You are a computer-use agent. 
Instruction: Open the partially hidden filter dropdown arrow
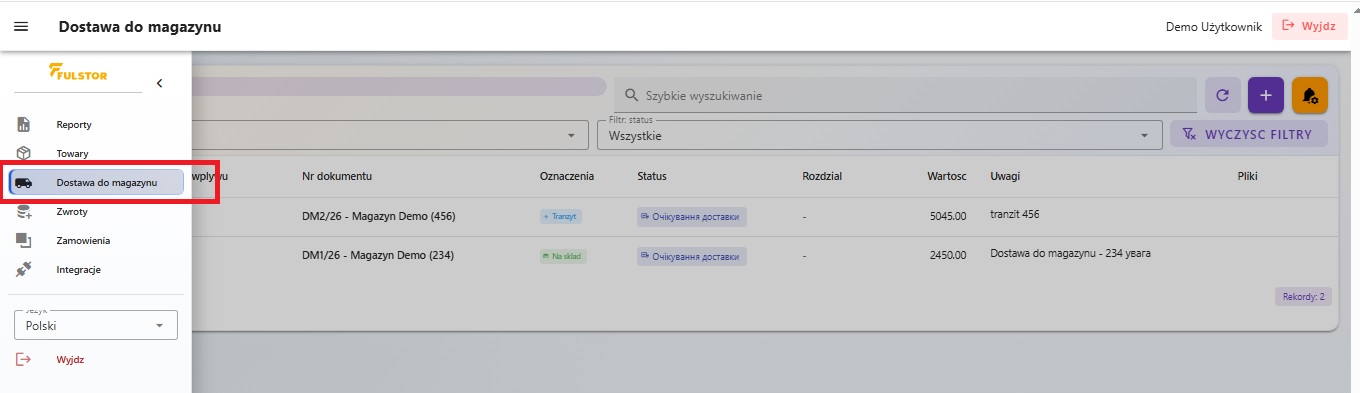(571, 135)
